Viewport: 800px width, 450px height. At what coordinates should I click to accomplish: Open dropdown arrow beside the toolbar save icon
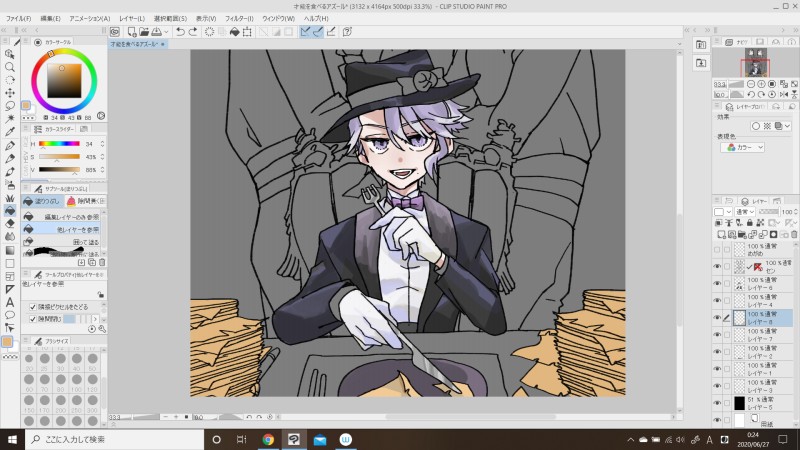(x=166, y=32)
